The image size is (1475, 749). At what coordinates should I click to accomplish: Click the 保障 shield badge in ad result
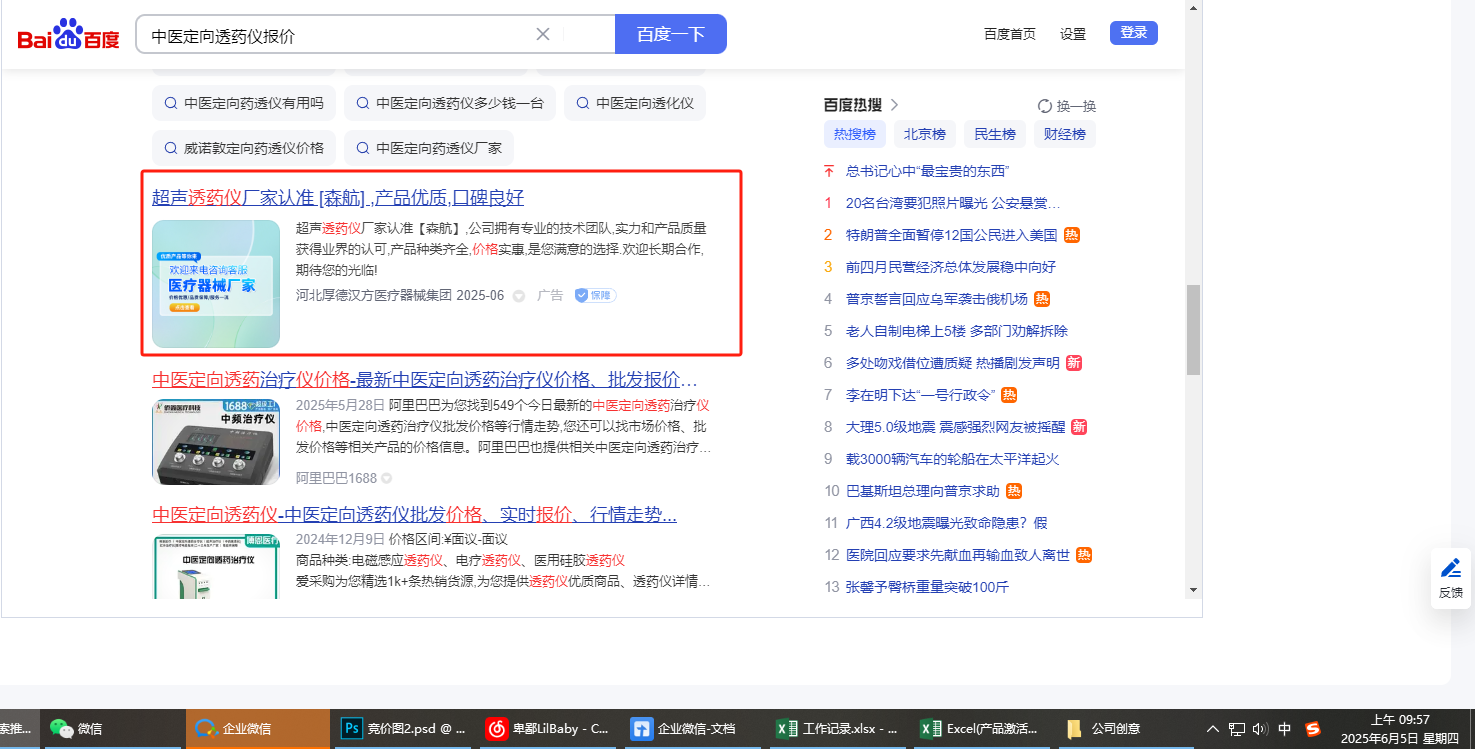pos(595,295)
